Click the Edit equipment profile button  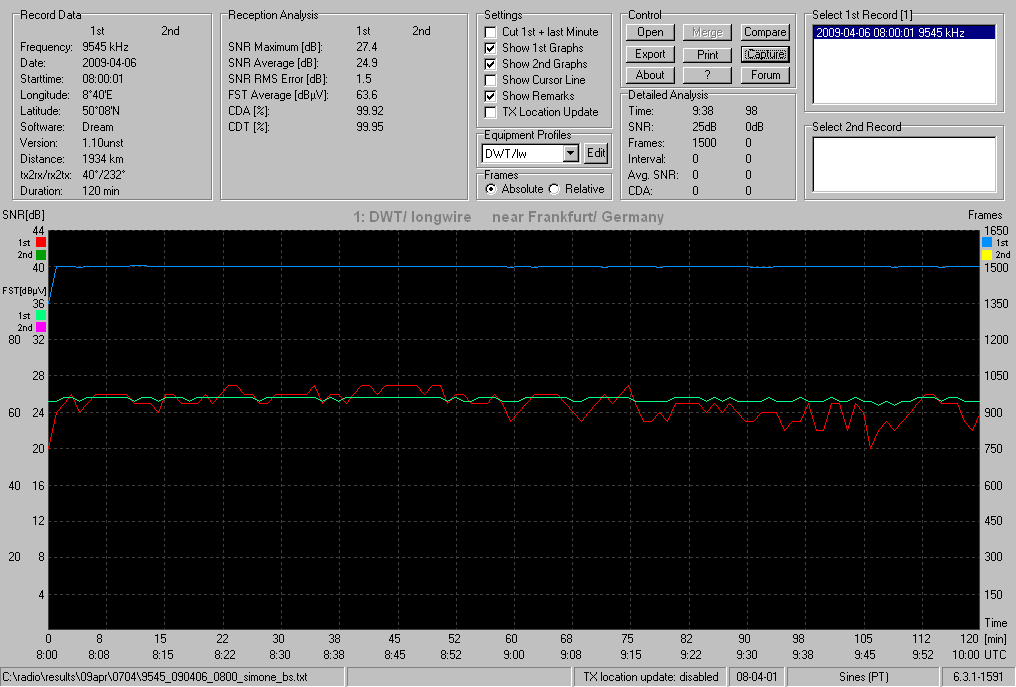pyautogui.click(x=596, y=154)
